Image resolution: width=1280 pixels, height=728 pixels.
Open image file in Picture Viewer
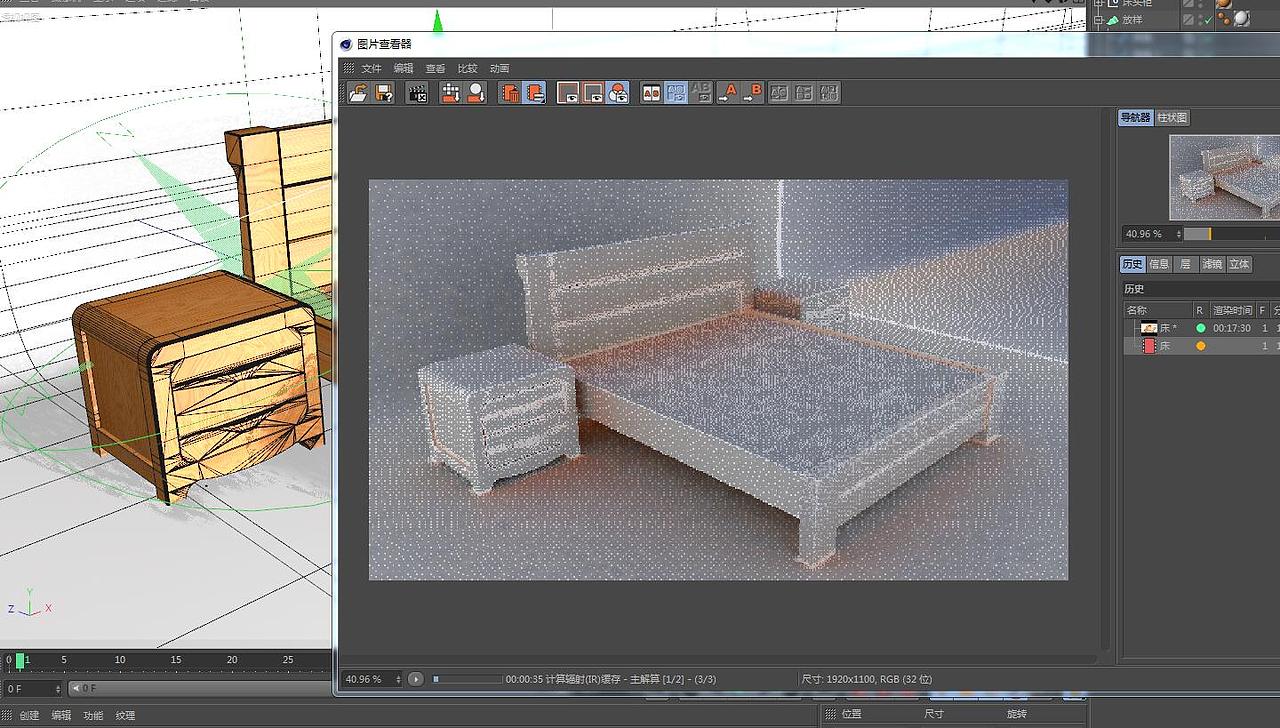click(x=358, y=93)
